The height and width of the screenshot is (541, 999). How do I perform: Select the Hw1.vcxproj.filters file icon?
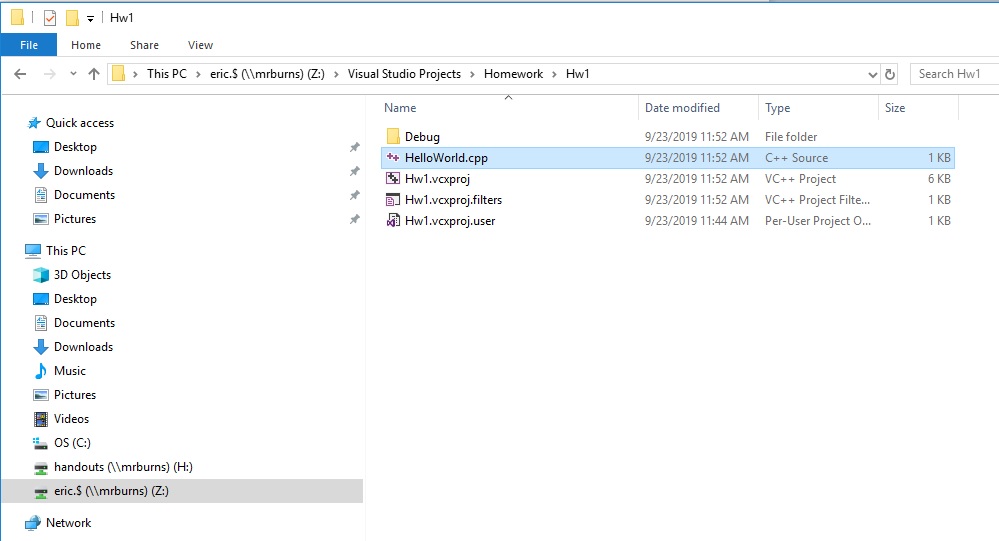click(x=393, y=199)
